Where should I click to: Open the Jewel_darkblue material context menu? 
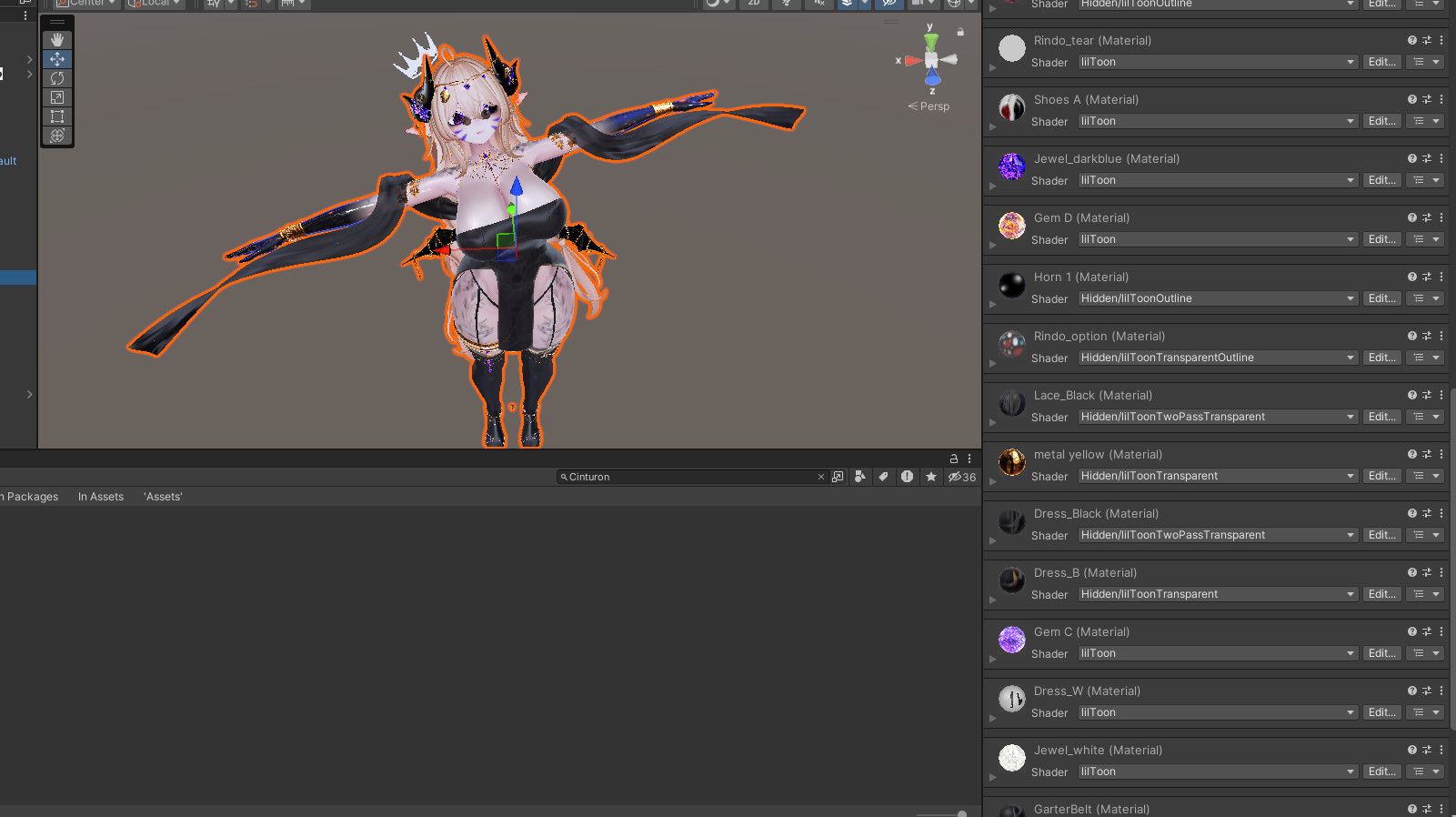pyautogui.click(x=1441, y=159)
